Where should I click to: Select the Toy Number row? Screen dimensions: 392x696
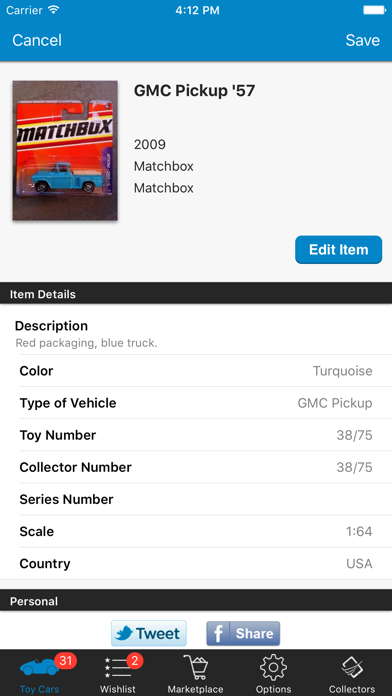click(196, 435)
